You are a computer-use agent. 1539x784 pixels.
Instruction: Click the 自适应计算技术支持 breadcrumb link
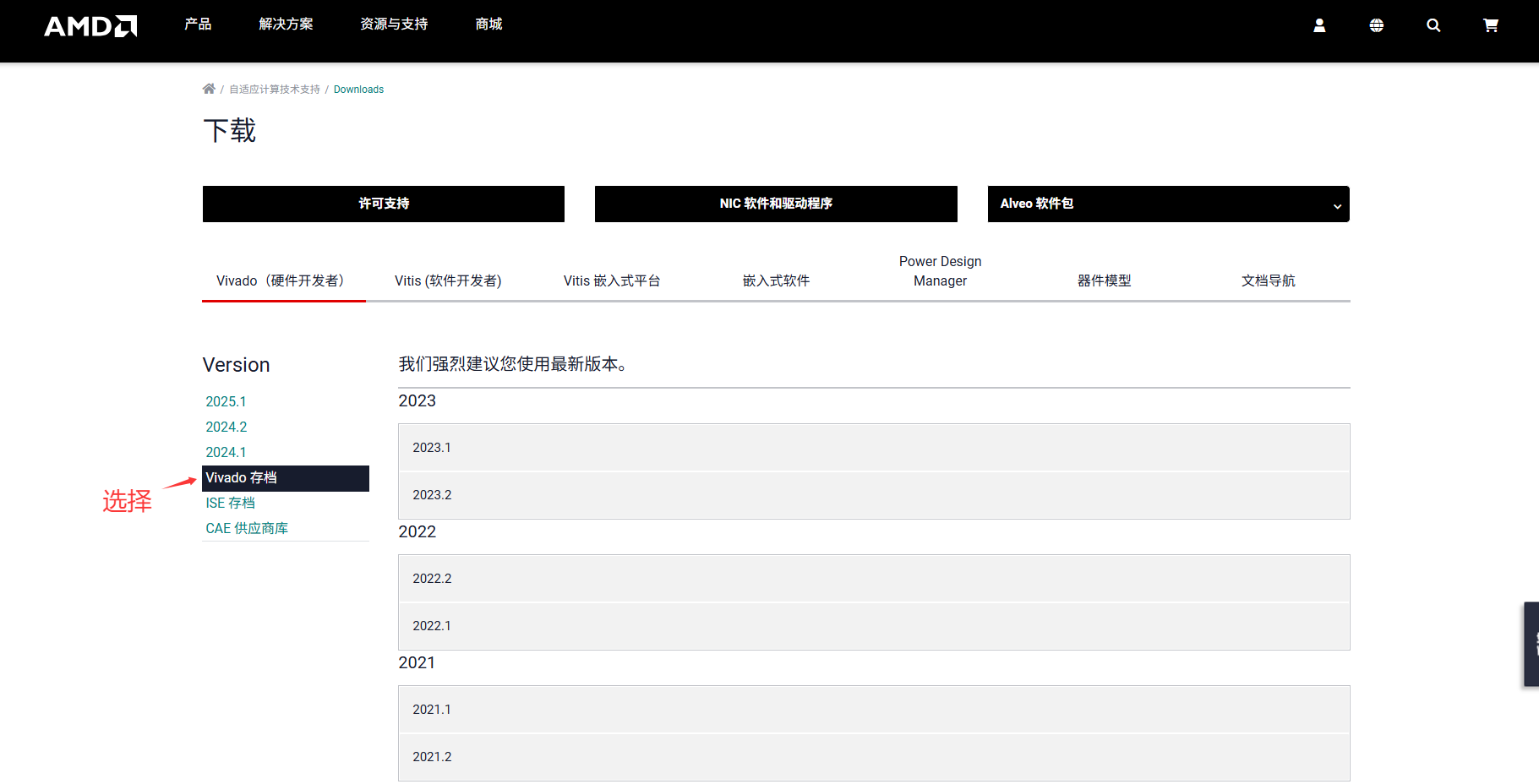point(275,90)
